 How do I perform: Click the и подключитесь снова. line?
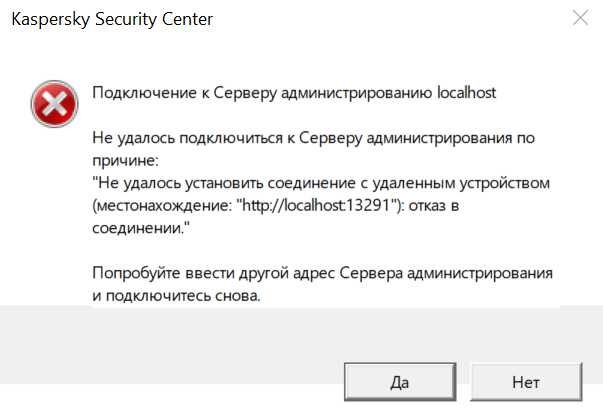coord(176,296)
